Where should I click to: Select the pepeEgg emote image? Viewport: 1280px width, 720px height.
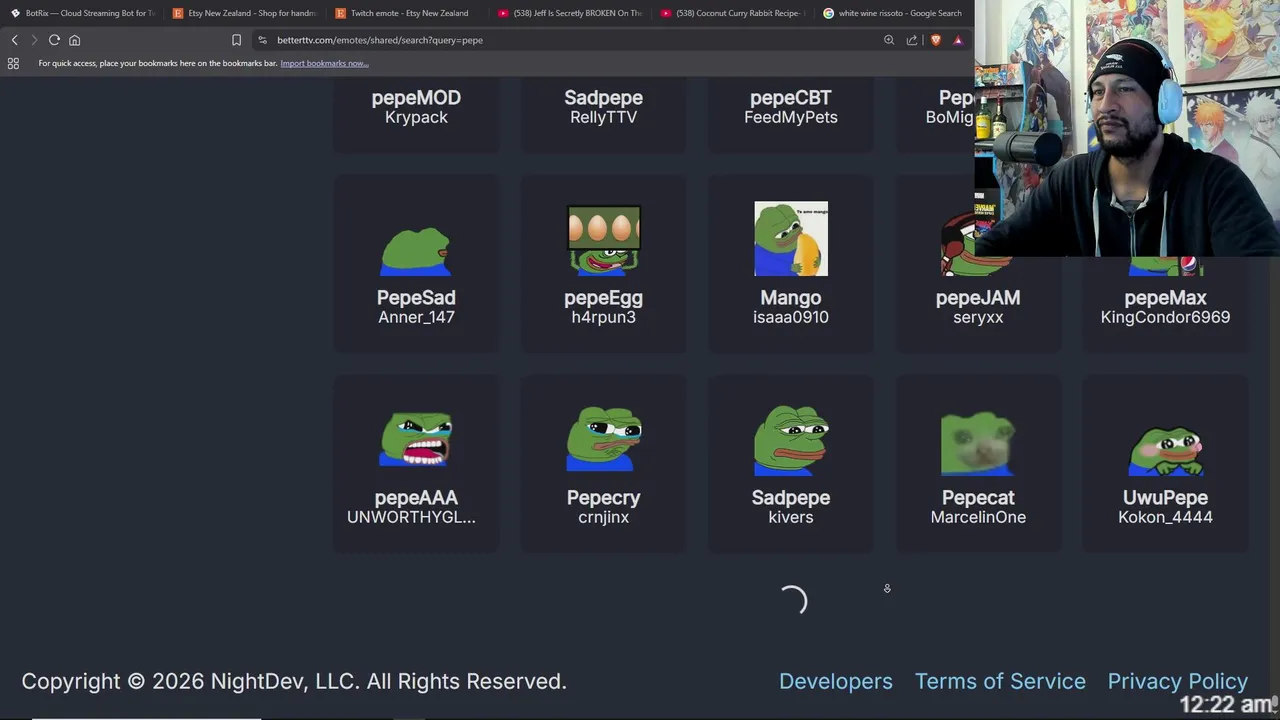point(604,240)
